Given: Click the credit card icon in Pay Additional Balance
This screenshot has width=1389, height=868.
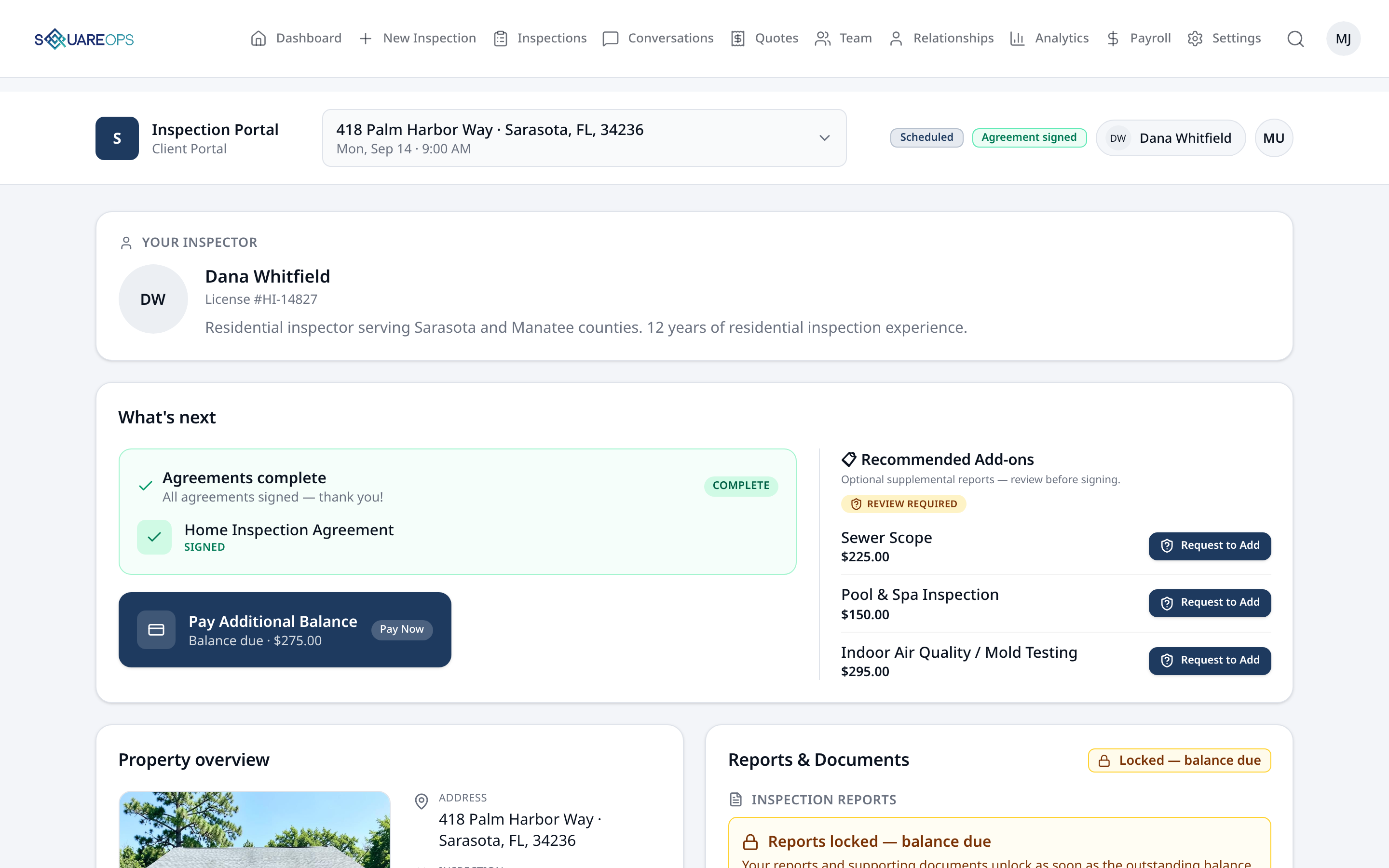Looking at the screenshot, I should coord(156,630).
